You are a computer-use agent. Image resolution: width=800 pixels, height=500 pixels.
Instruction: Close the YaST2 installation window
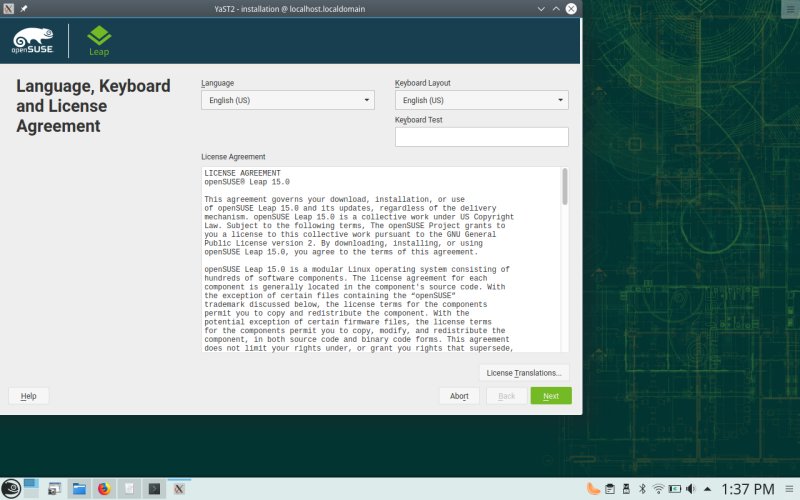571,9
